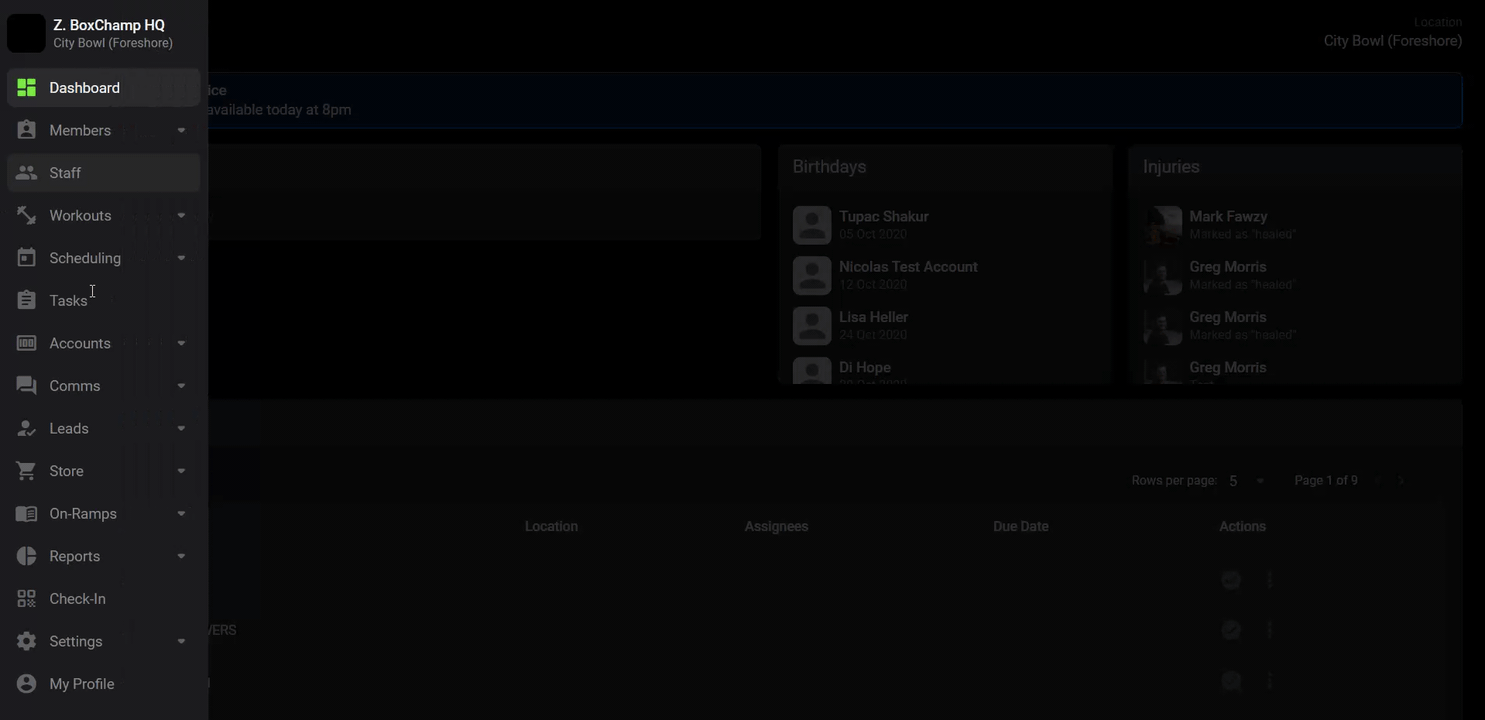This screenshot has width=1485, height=720.
Task: Click City Bowl (Foreshore) location at top right
Action: point(1393,41)
